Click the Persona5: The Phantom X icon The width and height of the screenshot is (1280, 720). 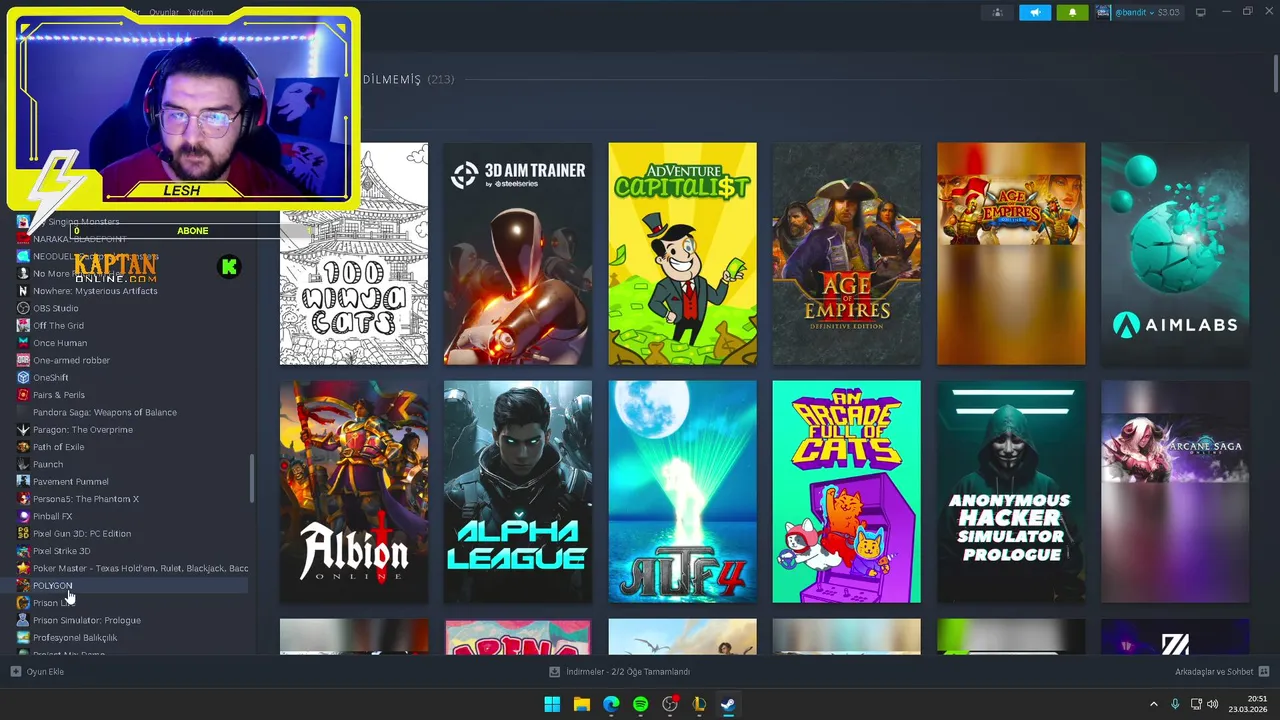tap(23, 499)
